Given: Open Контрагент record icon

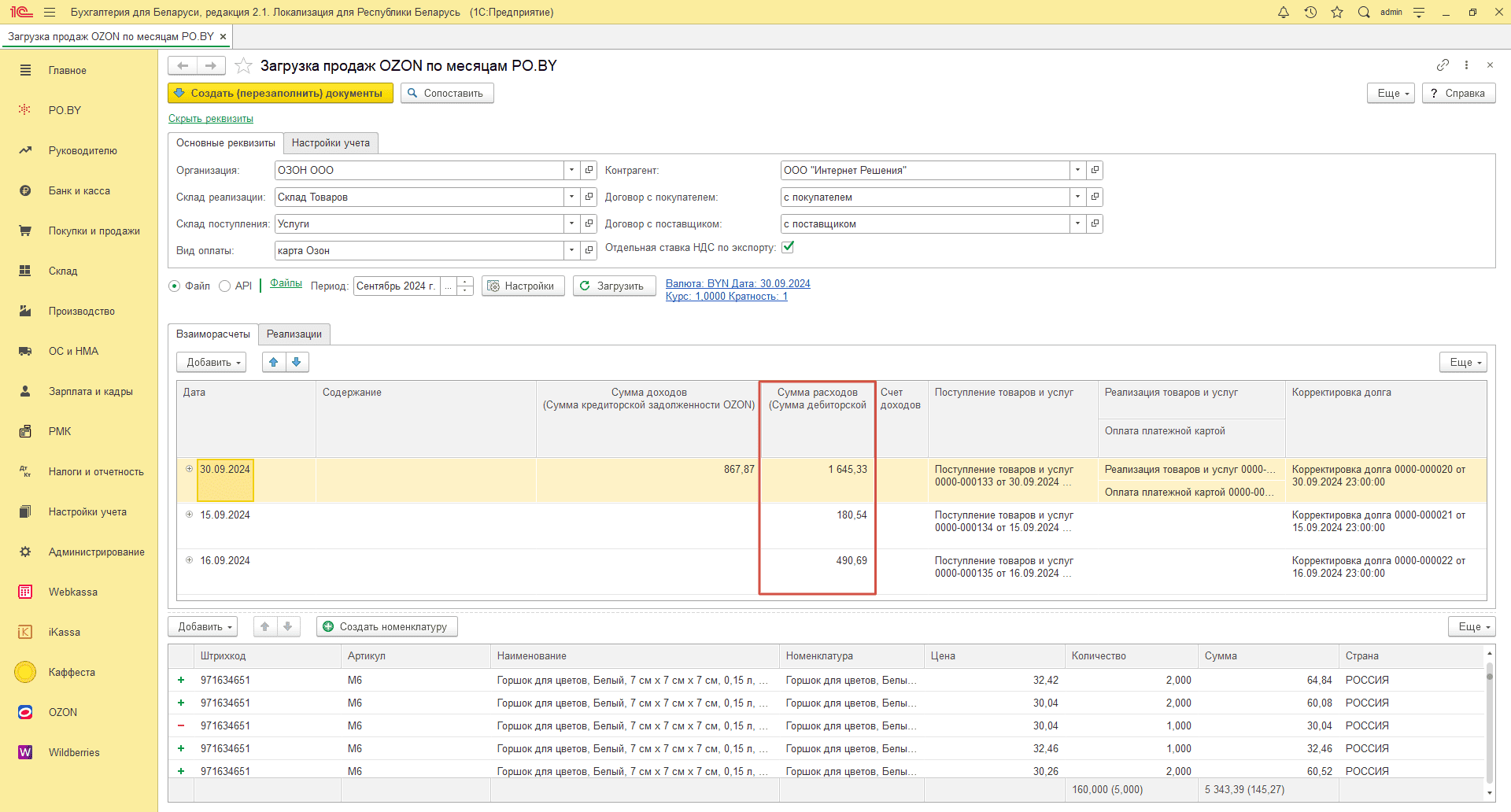Looking at the screenshot, I should tap(1095, 170).
